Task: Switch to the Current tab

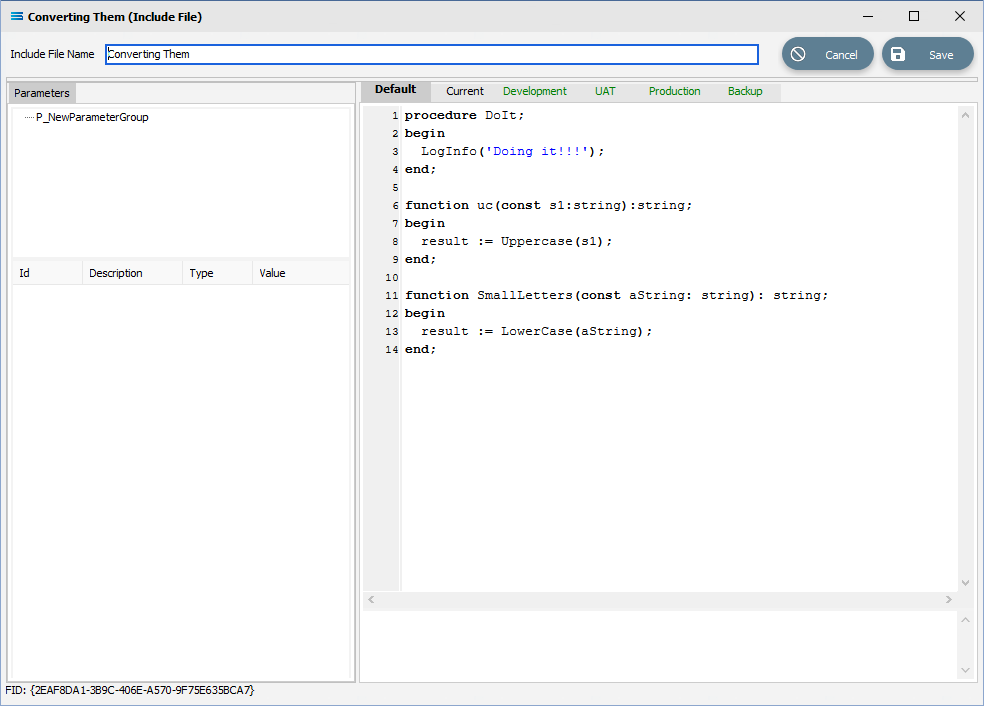Action: point(464,92)
